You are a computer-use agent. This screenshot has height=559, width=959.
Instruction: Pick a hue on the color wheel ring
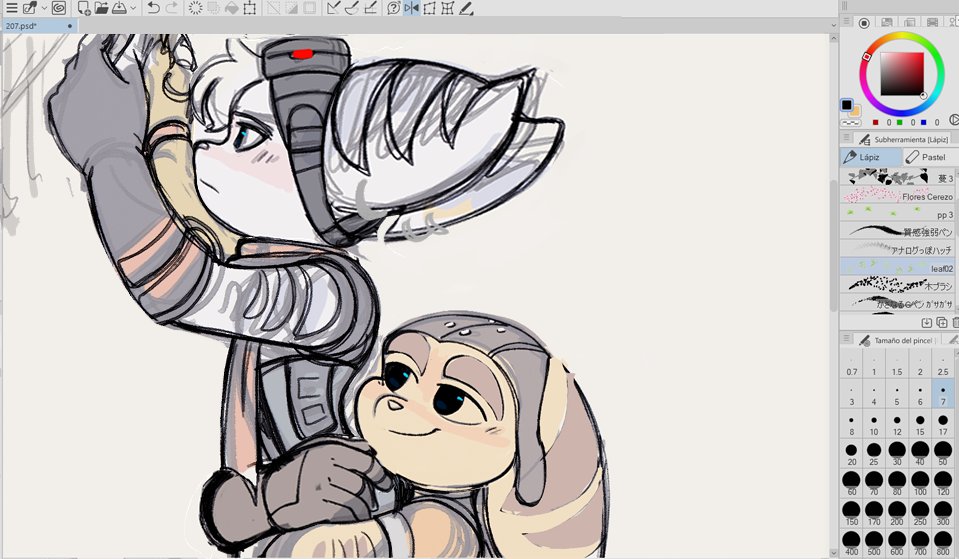pos(902,73)
